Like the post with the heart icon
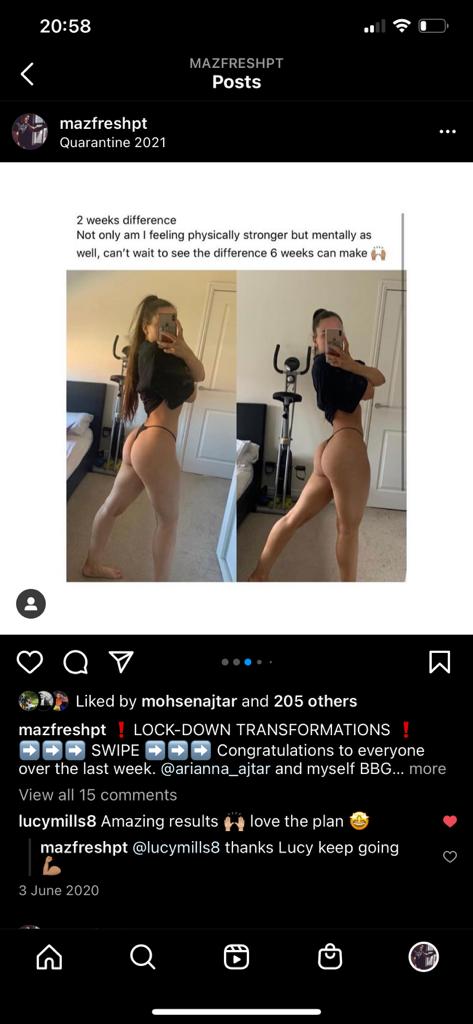The height and width of the screenshot is (1024, 473). [29, 663]
